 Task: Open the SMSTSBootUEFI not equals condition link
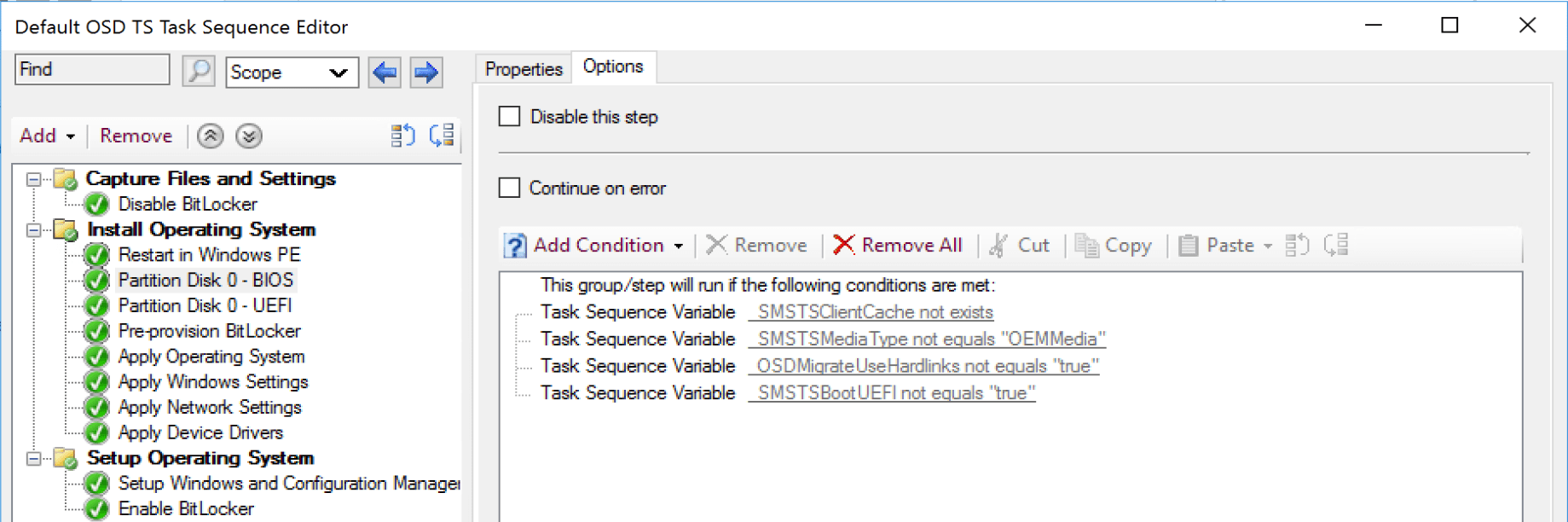pos(892,393)
